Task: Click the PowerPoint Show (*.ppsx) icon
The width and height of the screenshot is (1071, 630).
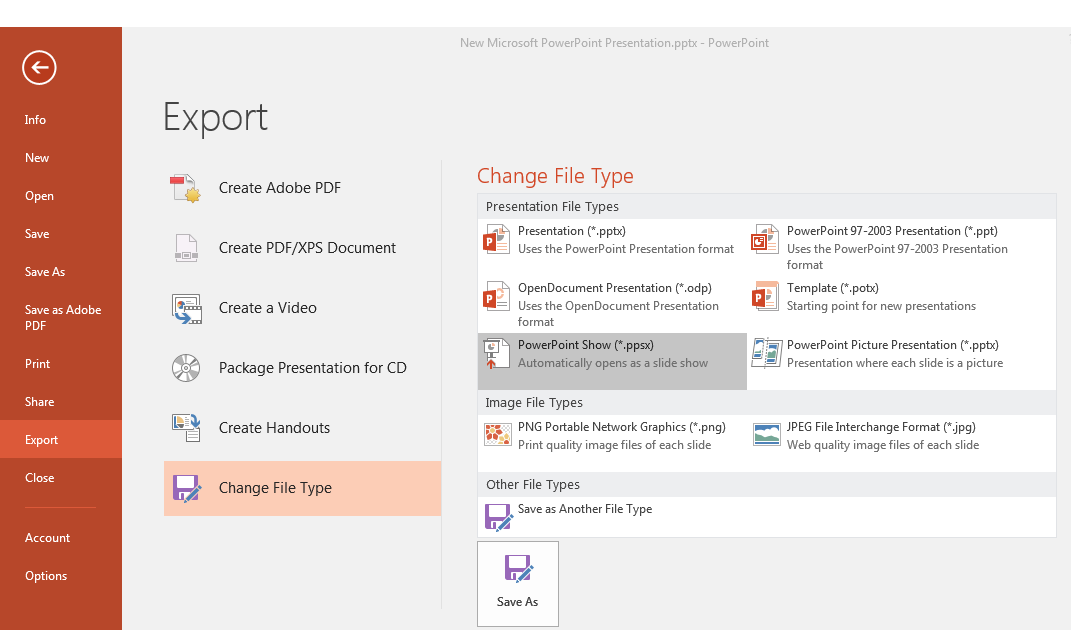Action: pos(497,353)
